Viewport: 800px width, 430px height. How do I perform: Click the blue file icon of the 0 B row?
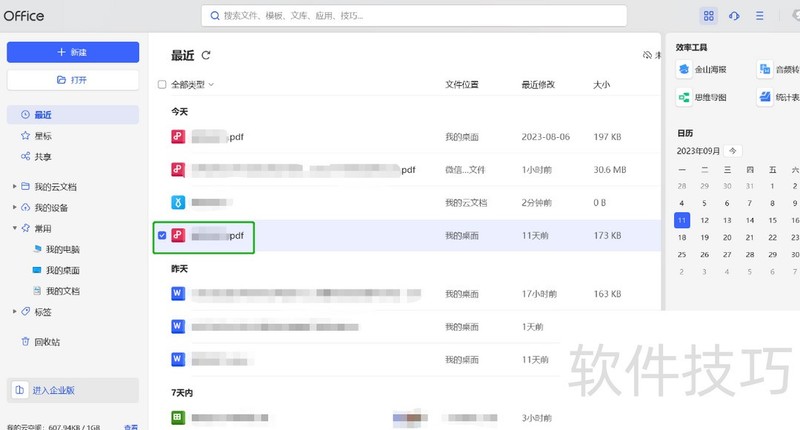tap(178, 203)
